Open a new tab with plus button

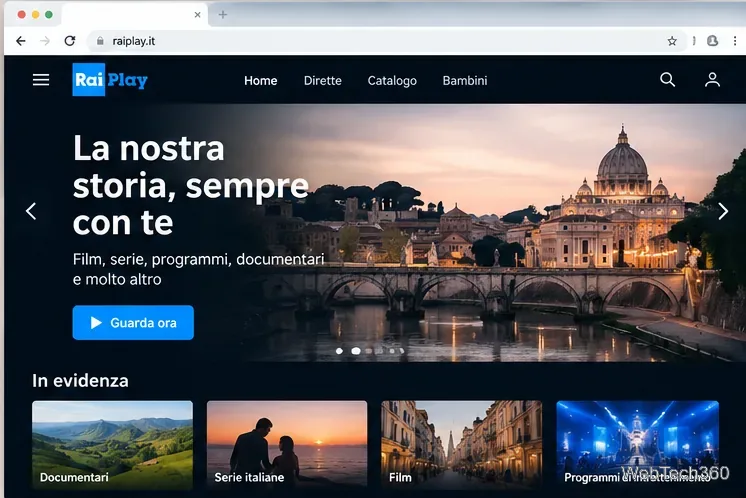223,15
